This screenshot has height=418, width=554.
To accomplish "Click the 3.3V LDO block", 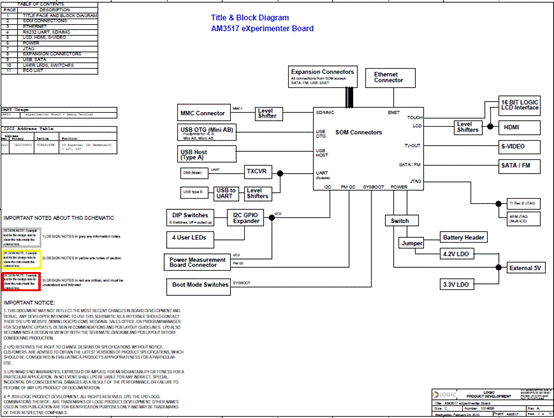I will [456, 284].
